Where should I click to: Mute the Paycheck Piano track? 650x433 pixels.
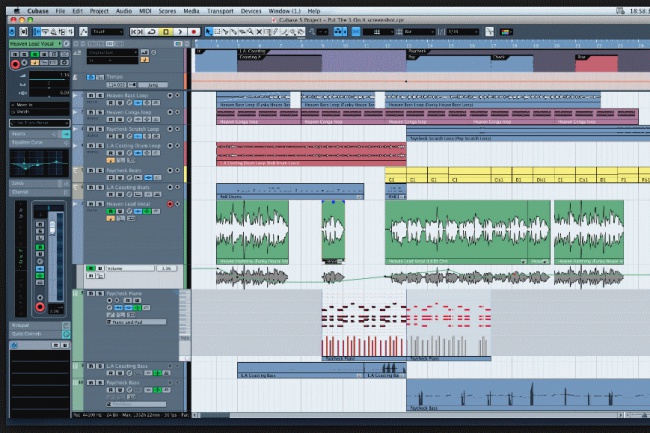point(91,293)
